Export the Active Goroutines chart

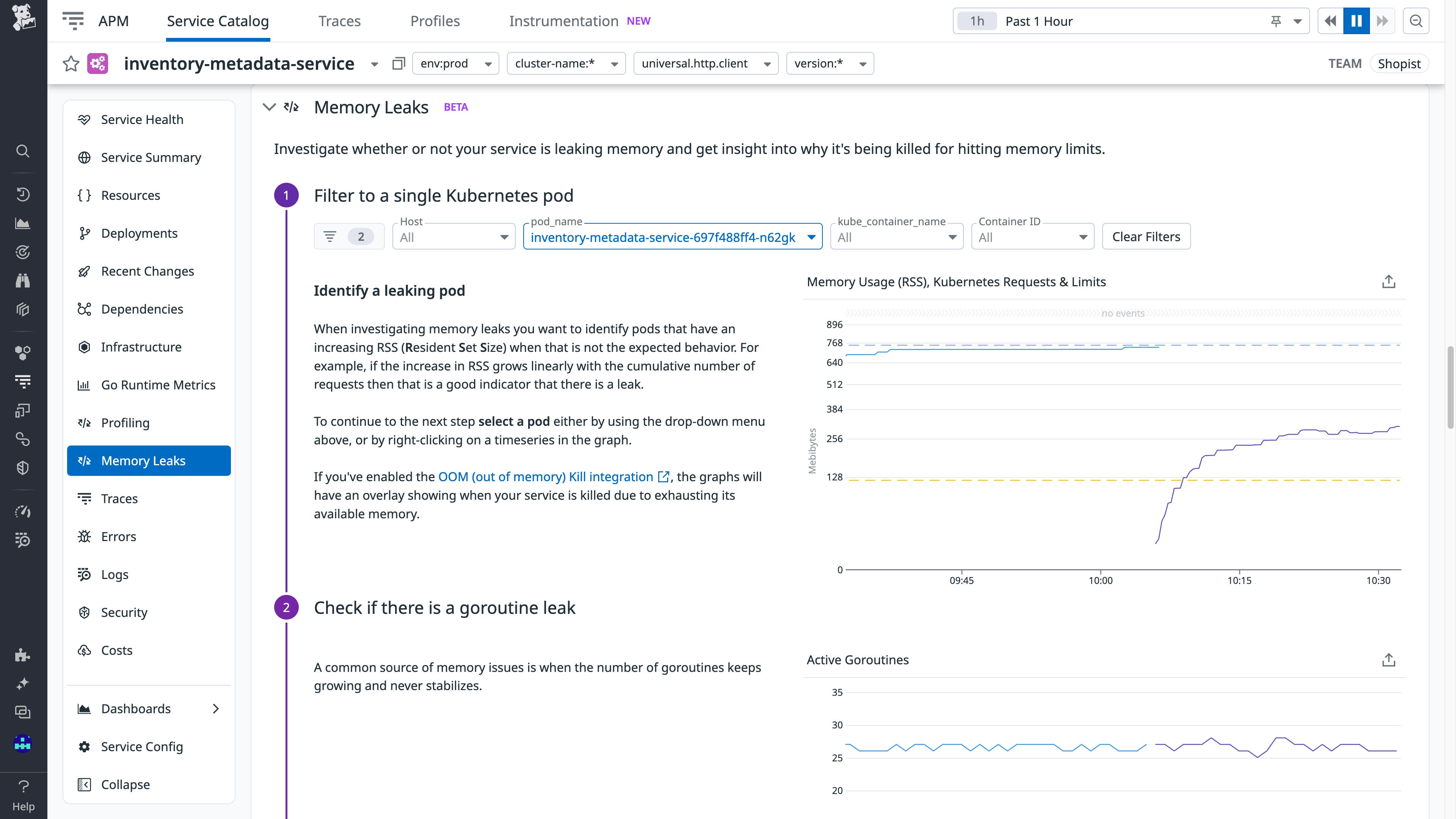pos(1389,659)
